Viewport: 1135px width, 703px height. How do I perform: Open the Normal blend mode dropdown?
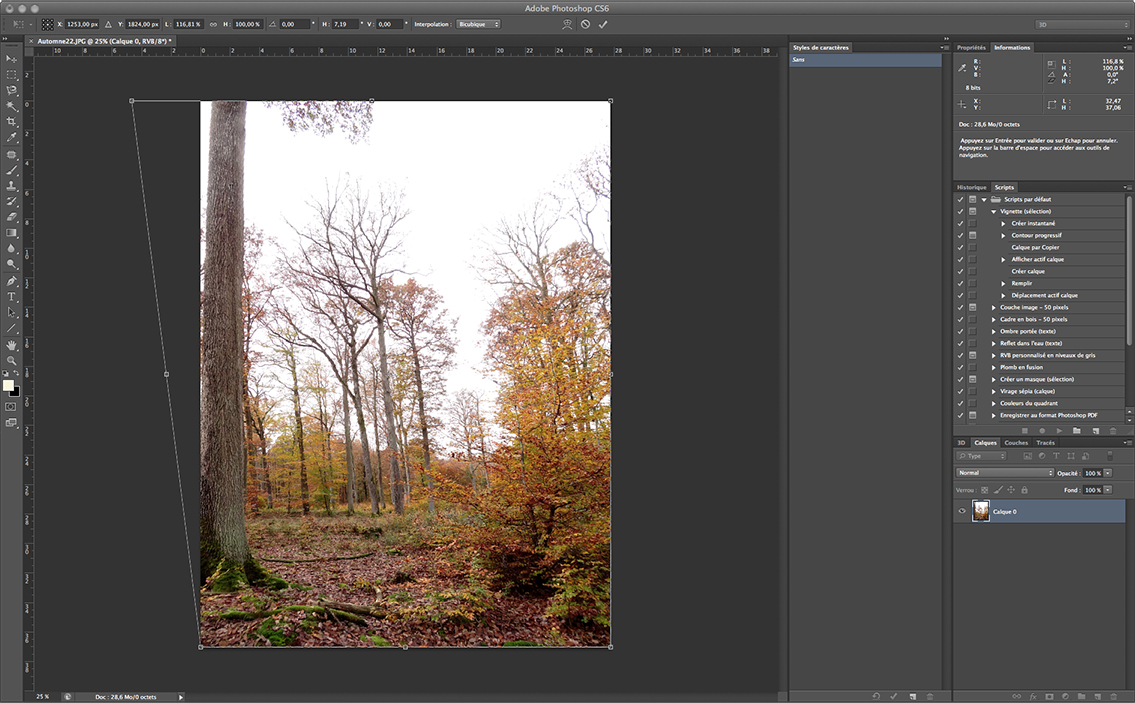coord(1005,473)
